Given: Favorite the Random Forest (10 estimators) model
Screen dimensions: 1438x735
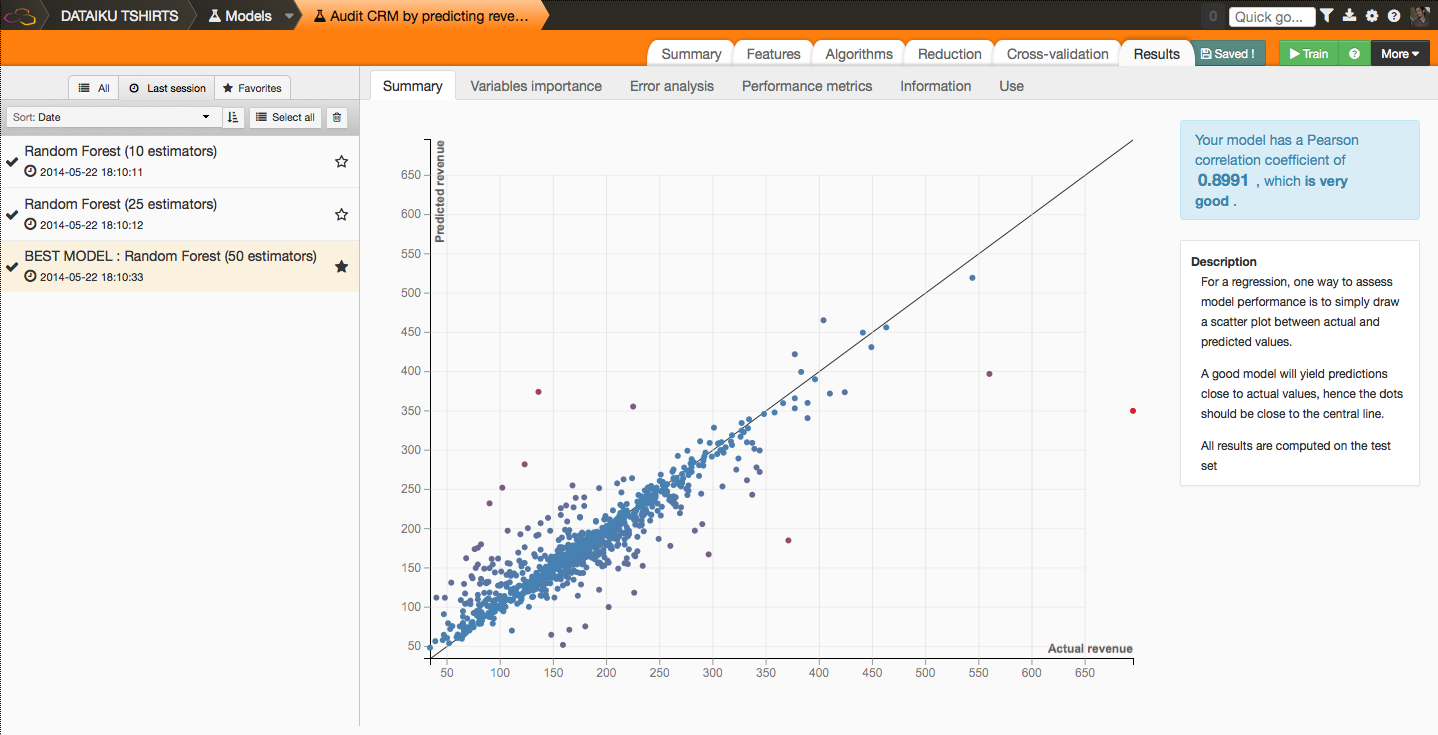Looking at the screenshot, I should (x=341, y=161).
